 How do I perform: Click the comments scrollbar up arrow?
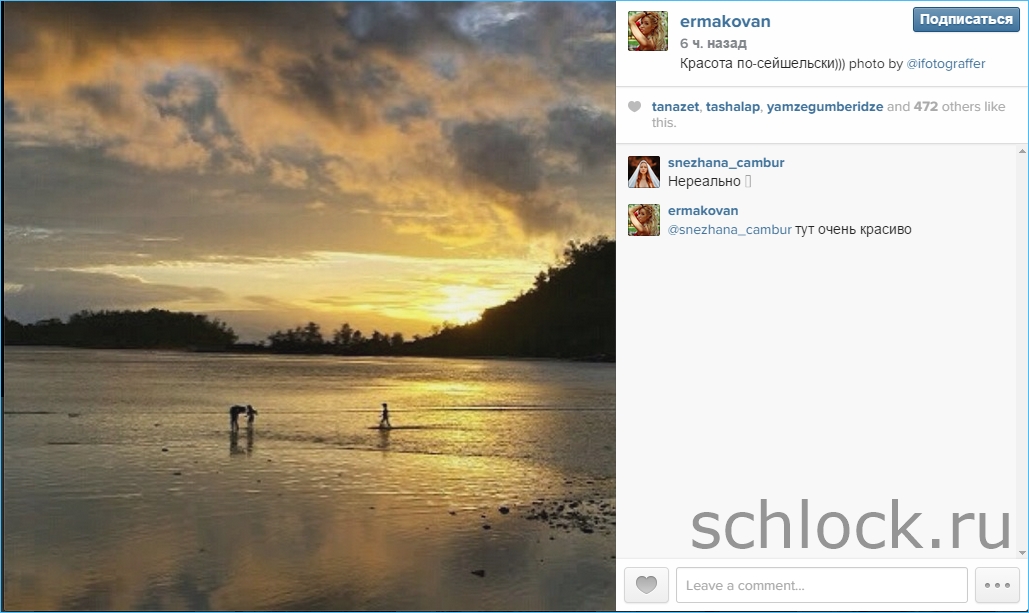1020,153
